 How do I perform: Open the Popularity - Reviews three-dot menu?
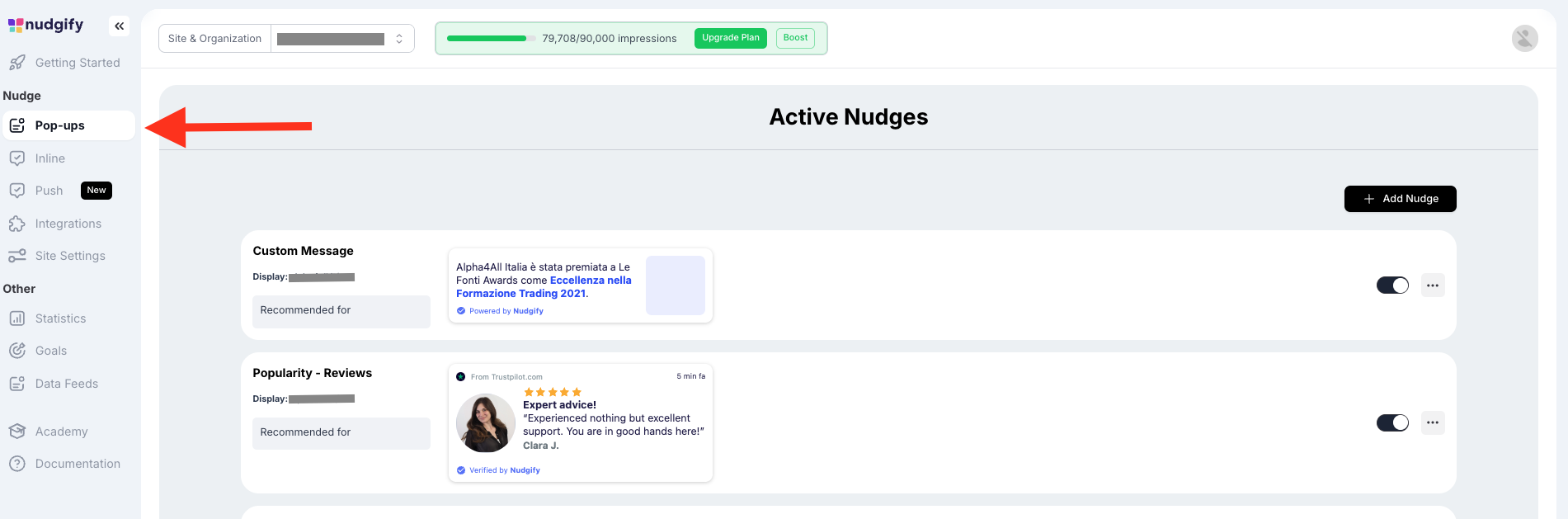(1433, 422)
